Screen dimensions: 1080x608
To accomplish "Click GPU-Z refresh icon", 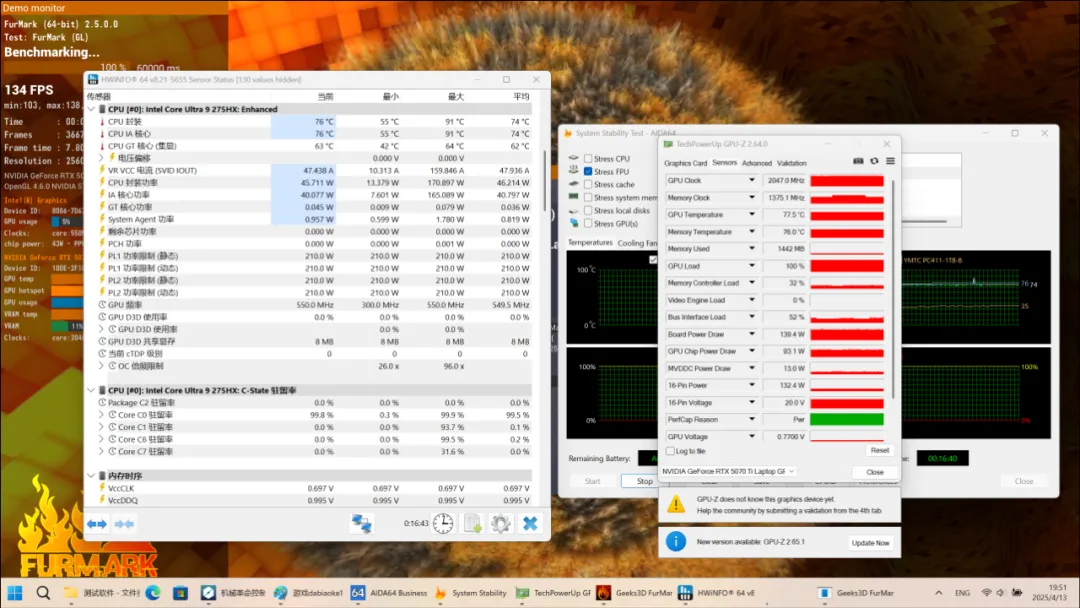I will tap(874, 161).
